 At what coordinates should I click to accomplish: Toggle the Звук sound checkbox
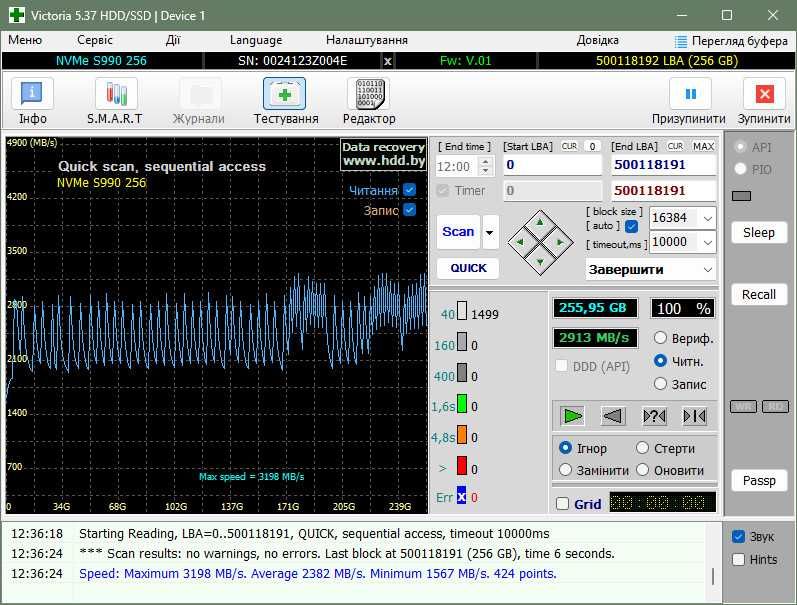739,536
